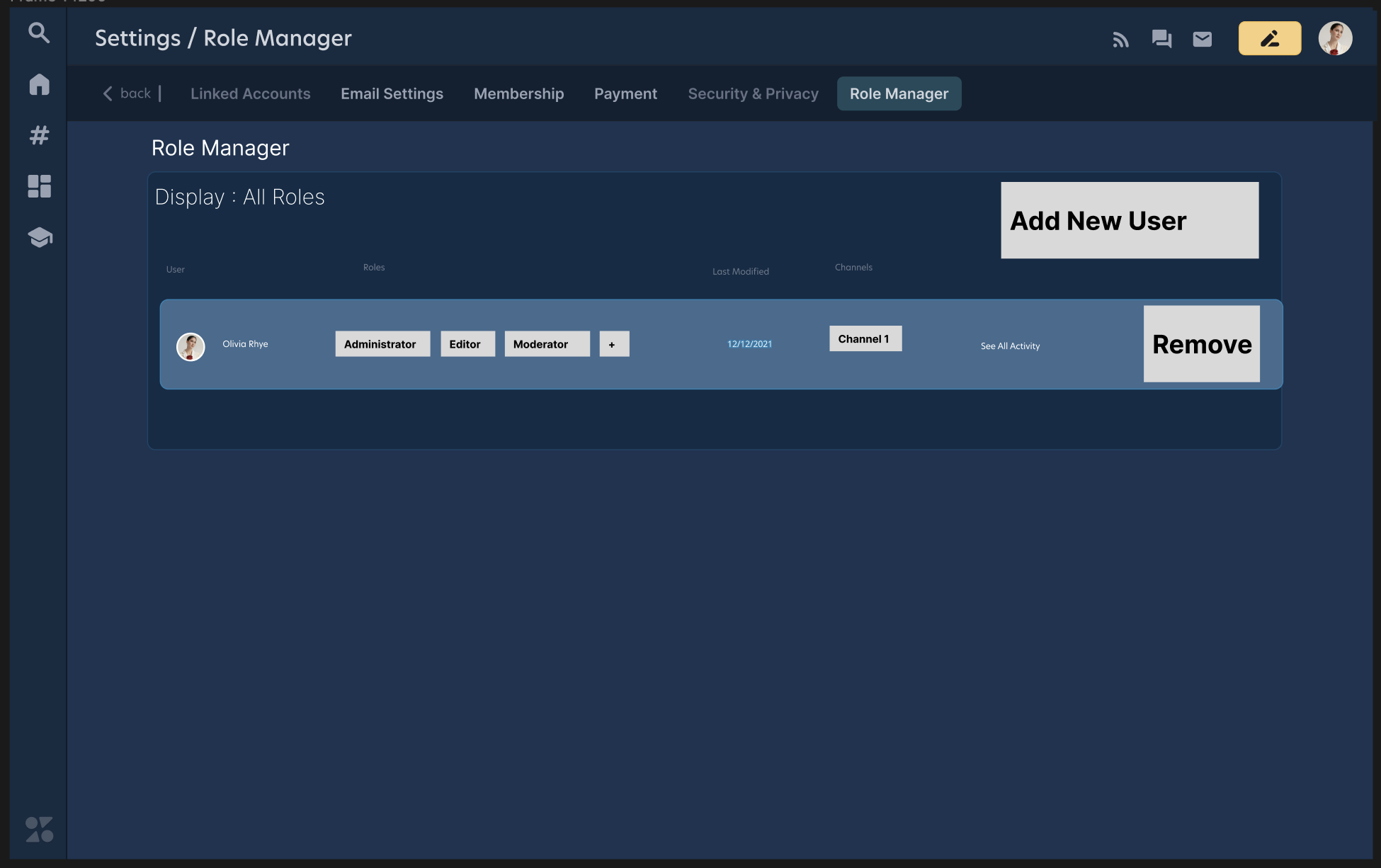Click the RSS feed icon

[x=1121, y=40]
